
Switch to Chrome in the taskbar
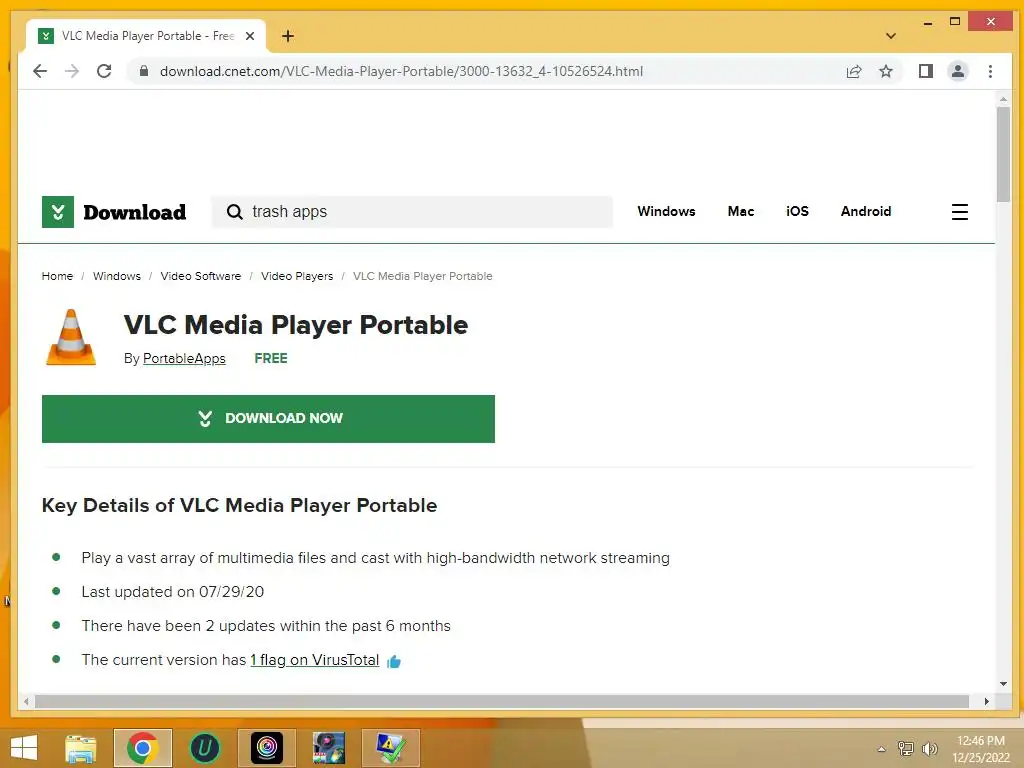coord(143,748)
